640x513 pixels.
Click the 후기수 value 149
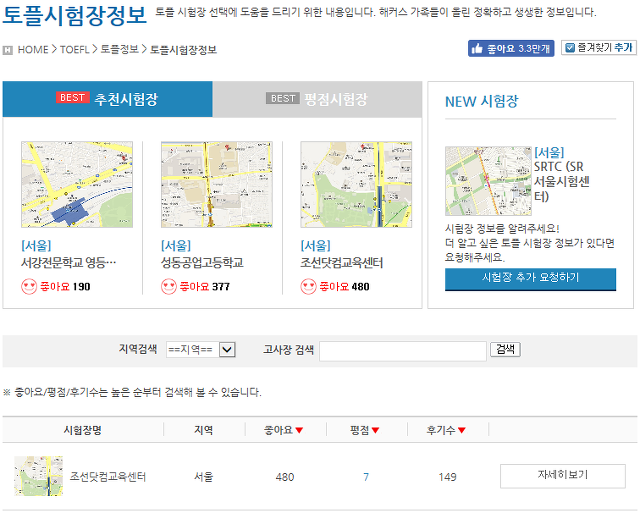(447, 477)
